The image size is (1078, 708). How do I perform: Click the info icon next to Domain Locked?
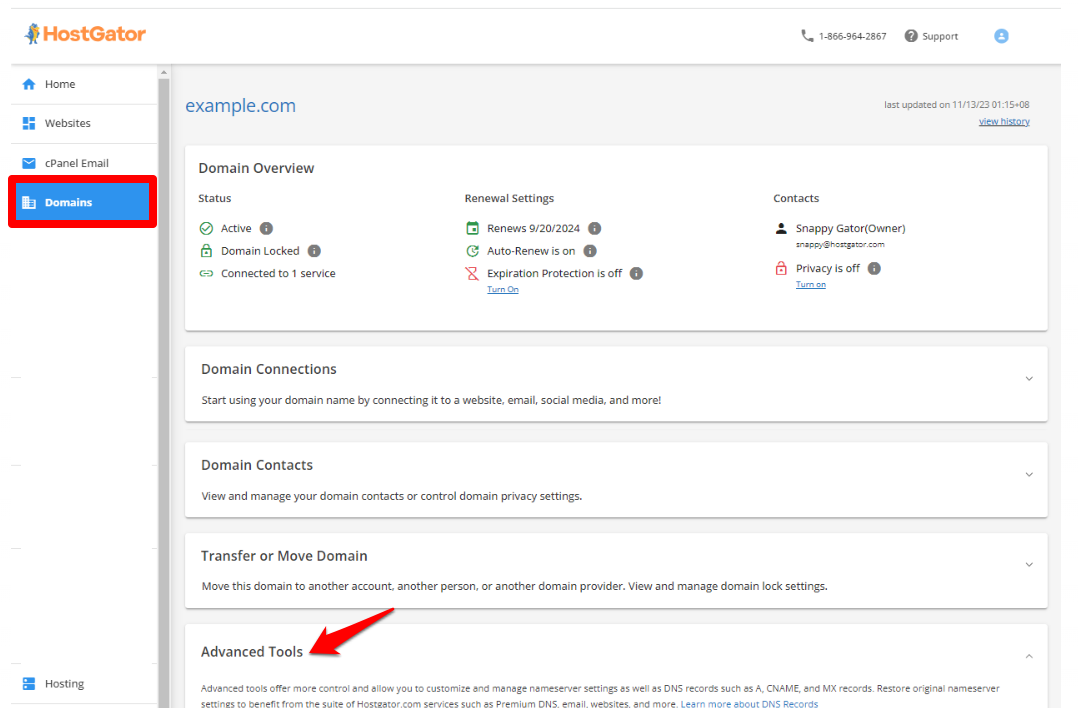tap(314, 251)
